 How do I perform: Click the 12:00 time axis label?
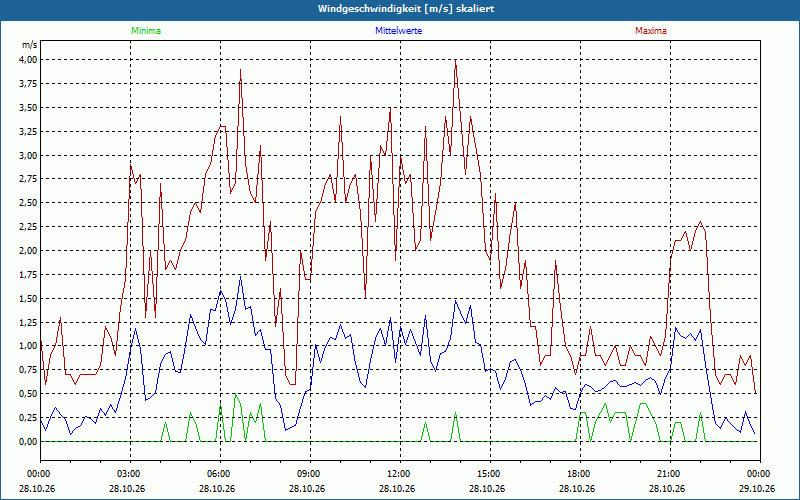pos(400,474)
